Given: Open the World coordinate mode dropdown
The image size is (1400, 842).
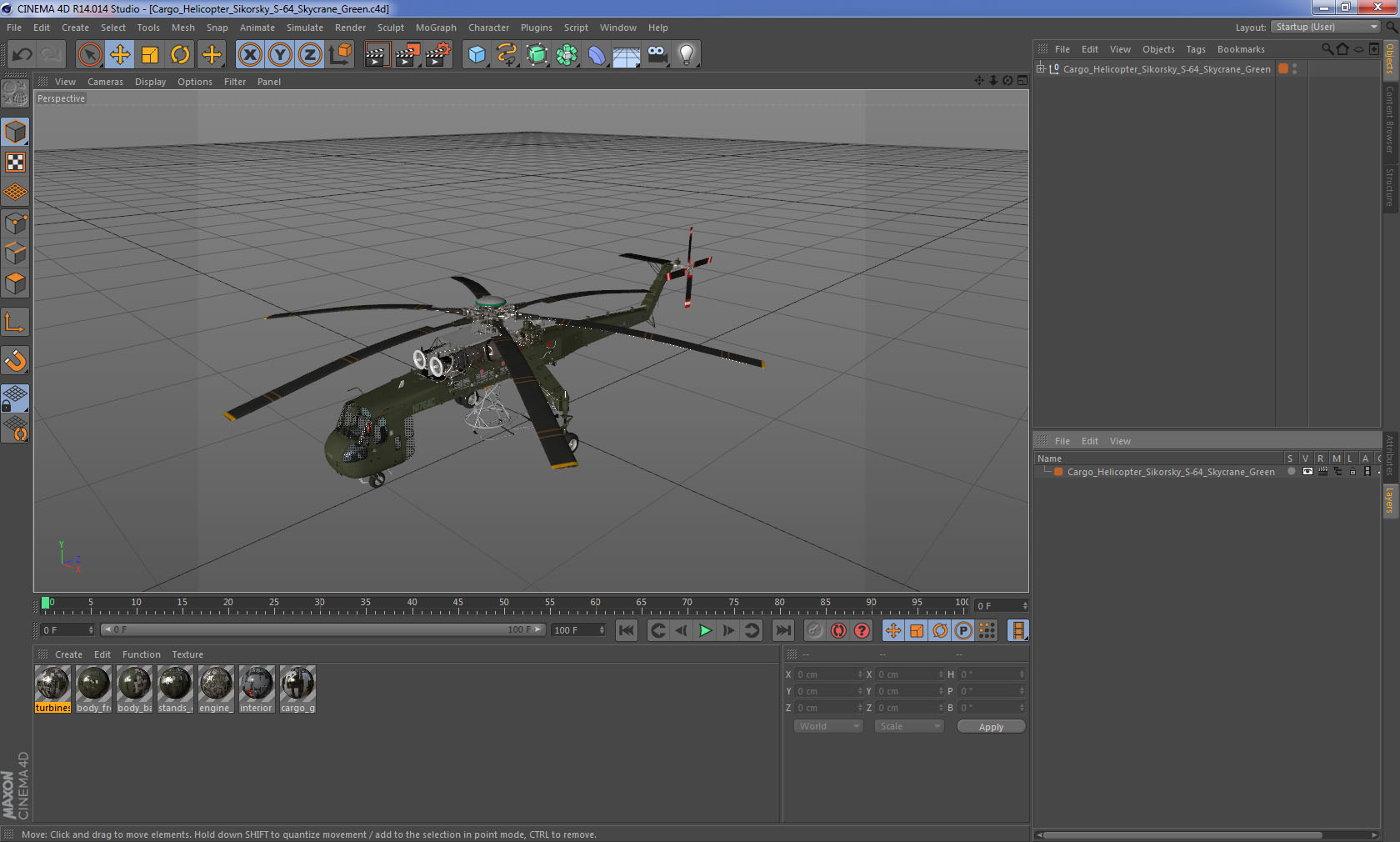Looking at the screenshot, I should (x=828, y=726).
